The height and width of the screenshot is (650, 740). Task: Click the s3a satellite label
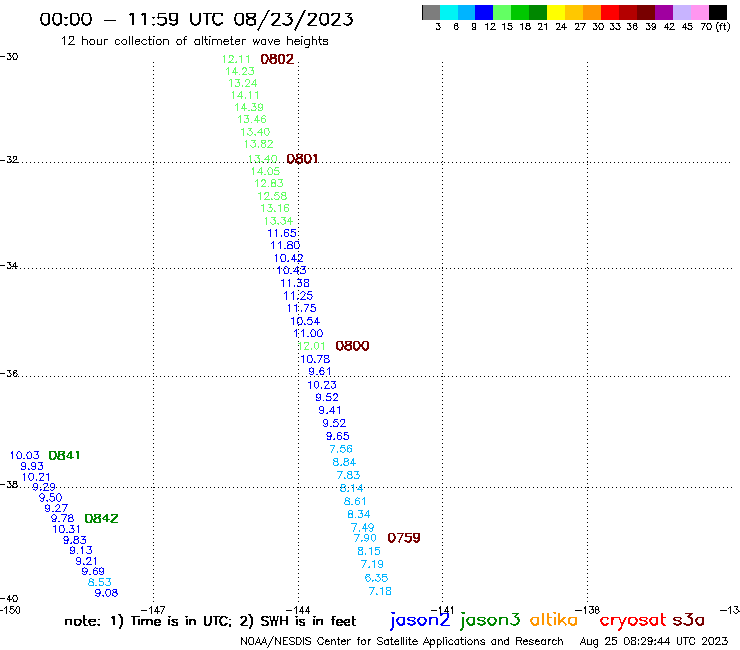point(688,621)
